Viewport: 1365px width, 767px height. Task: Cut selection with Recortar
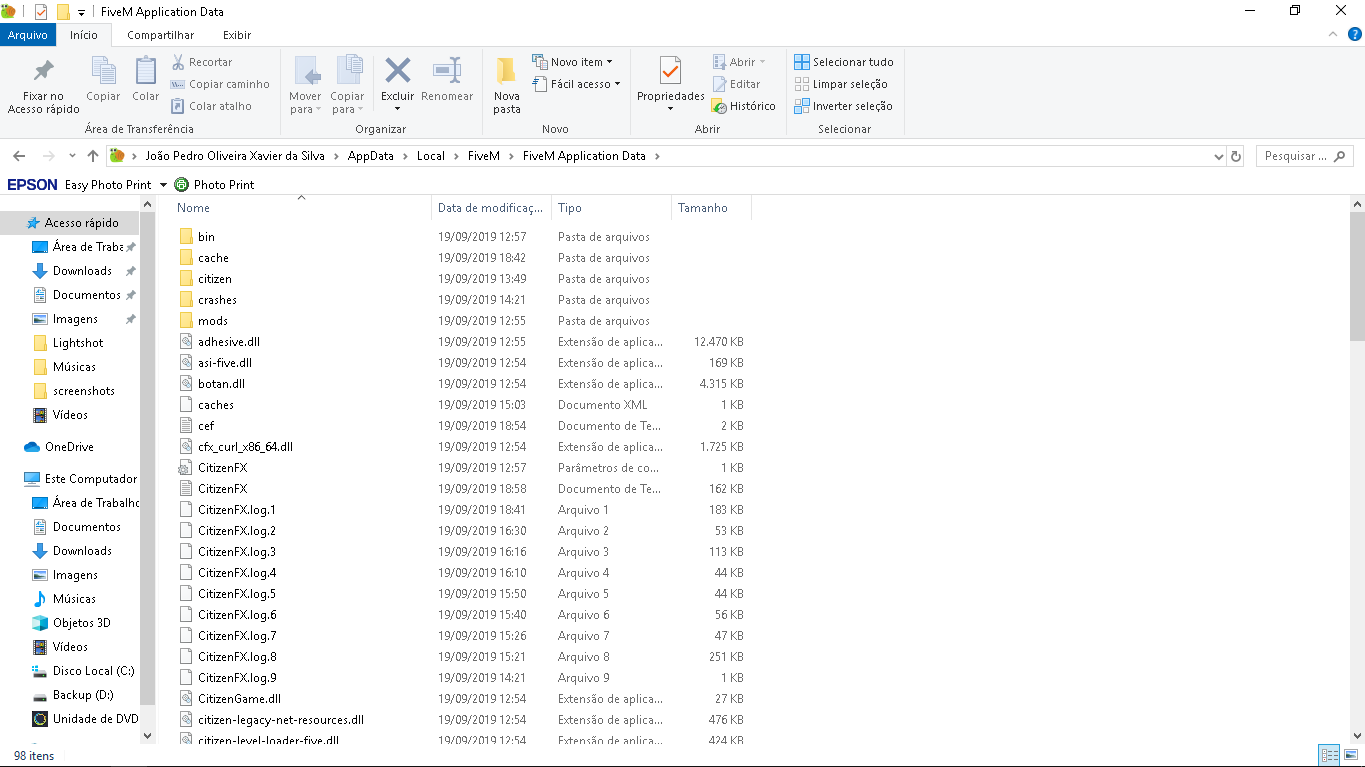pos(202,62)
